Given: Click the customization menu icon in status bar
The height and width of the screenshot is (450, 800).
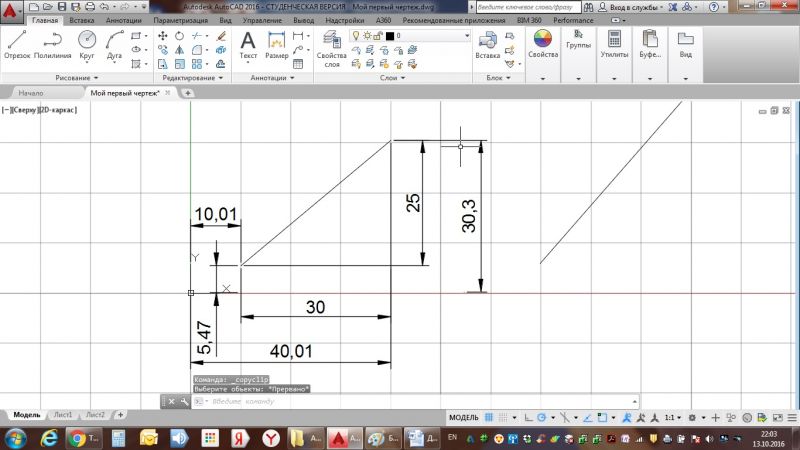Looking at the screenshot, I should pyautogui.click(x=792, y=417).
